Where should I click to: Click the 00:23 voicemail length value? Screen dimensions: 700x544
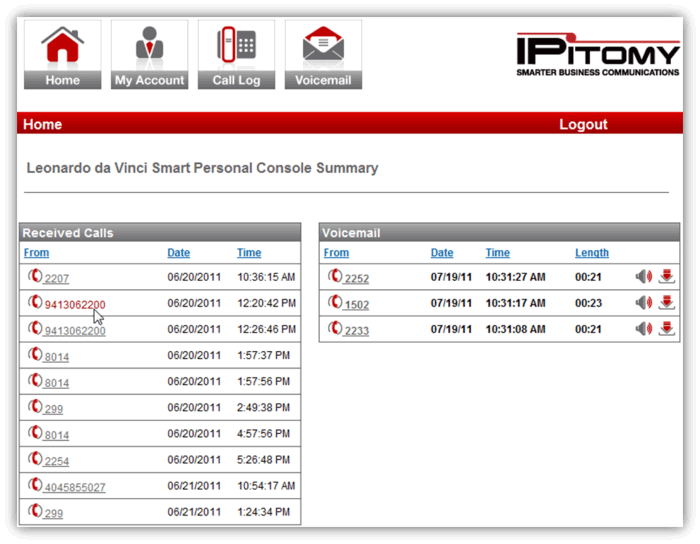click(x=588, y=303)
